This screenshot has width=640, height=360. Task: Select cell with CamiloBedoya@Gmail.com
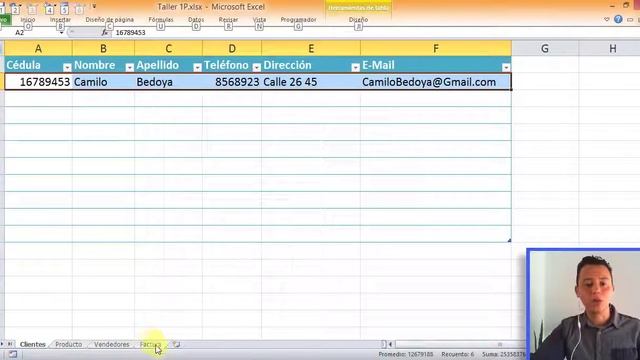[436, 82]
